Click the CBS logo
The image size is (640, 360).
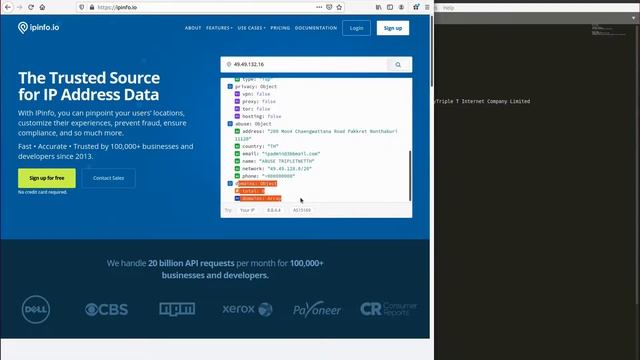coord(107,309)
